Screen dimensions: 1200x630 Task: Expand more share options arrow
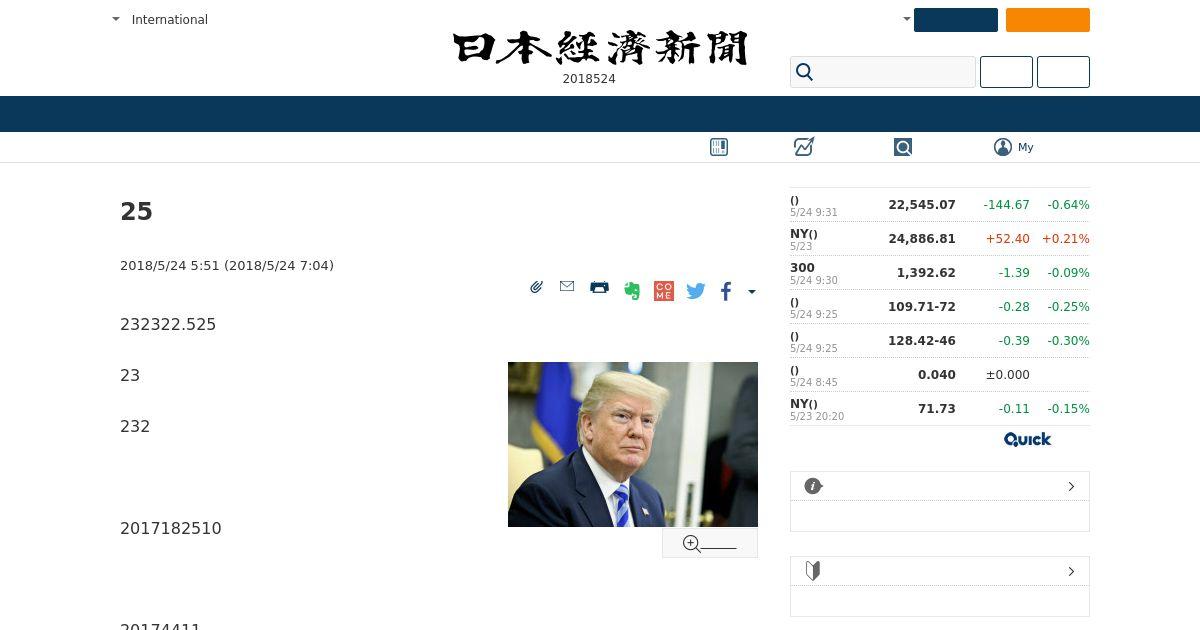click(752, 292)
